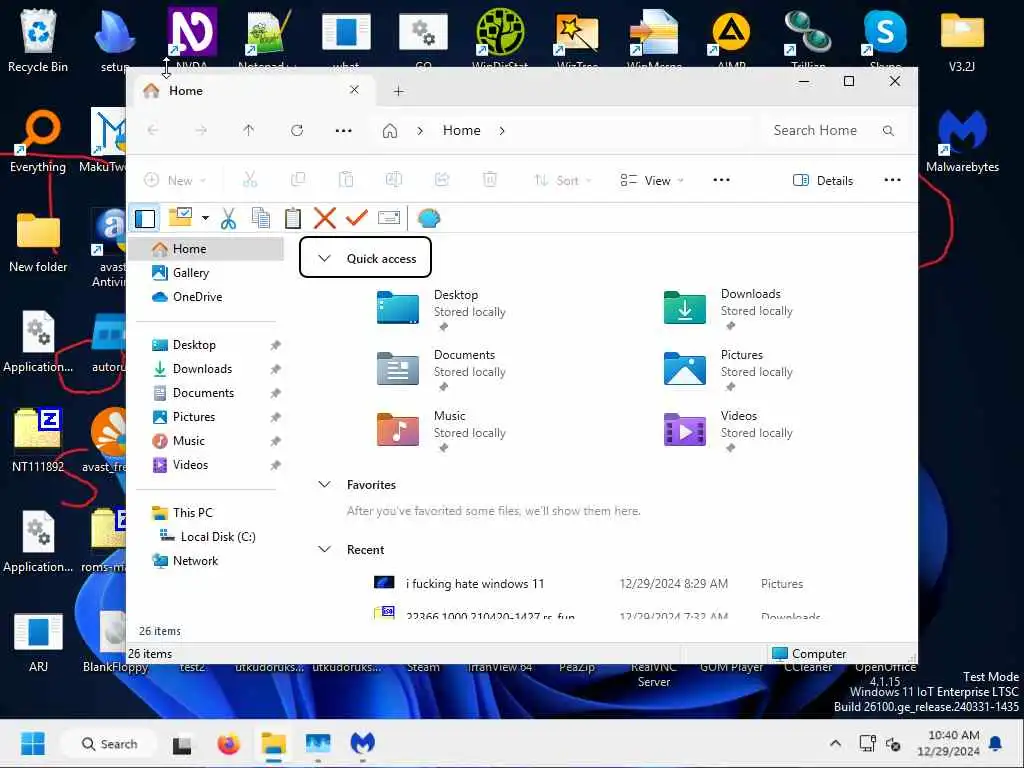The width and height of the screenshot is (1024, 768).
Task: Click the folder select icon in classic toolbar
Action: point(180,217)
